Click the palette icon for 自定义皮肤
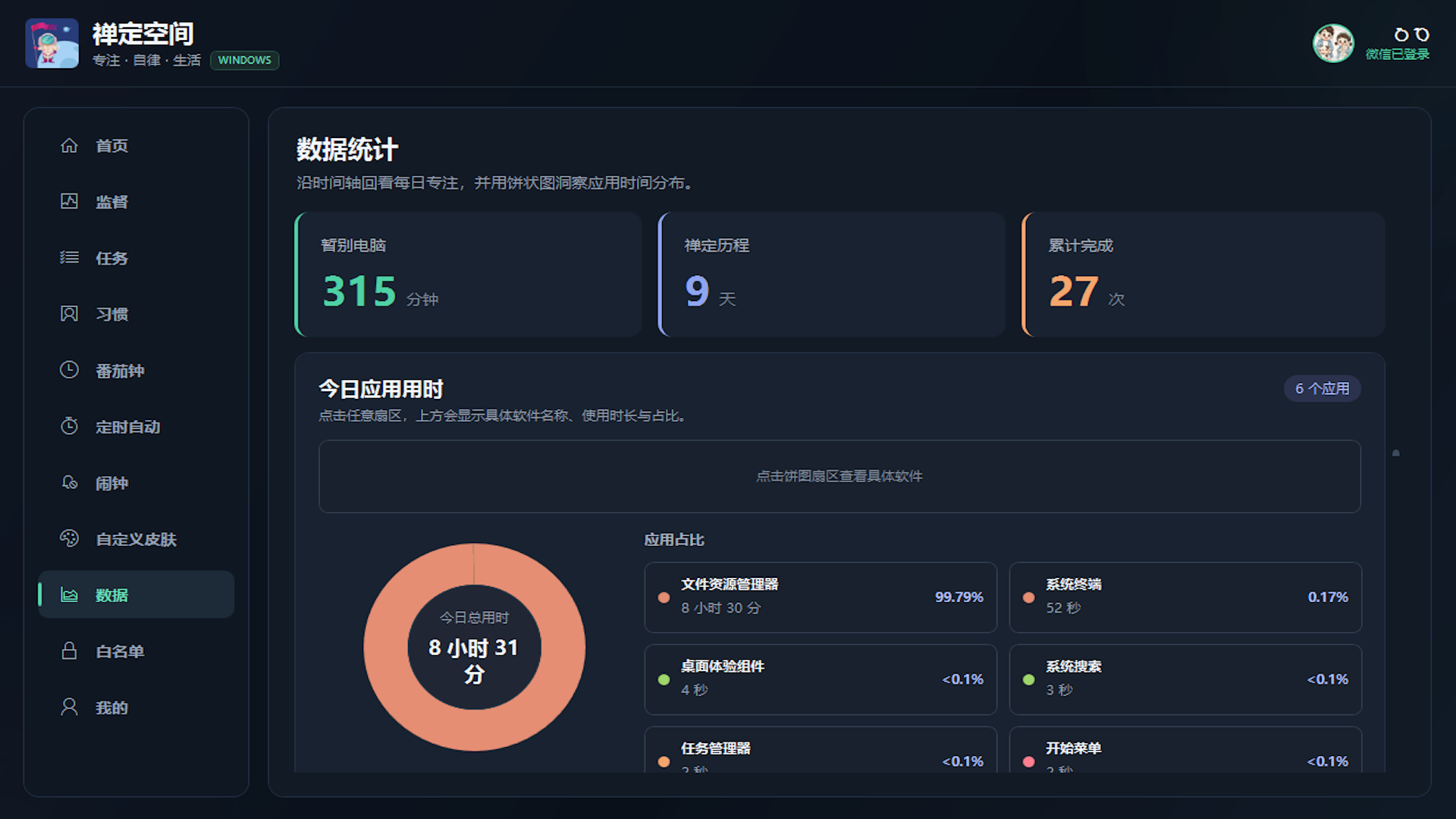Viewport: 1456px width, 819px height. pyautogui.click(x=69, y=538)
